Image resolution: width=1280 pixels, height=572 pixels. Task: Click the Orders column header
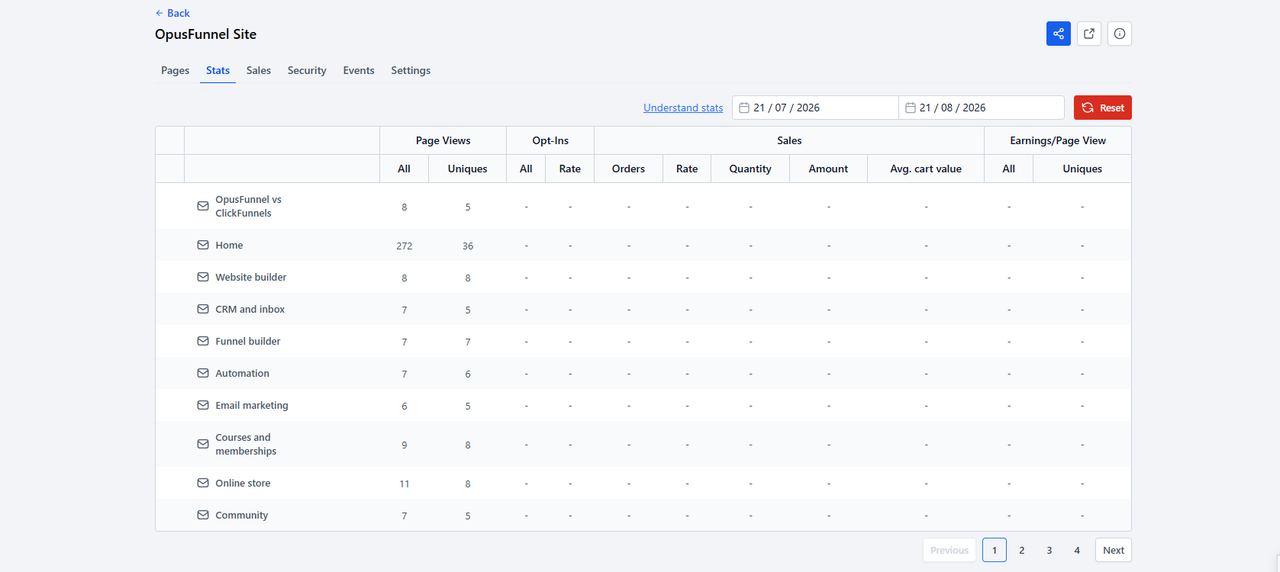point(628,169)
